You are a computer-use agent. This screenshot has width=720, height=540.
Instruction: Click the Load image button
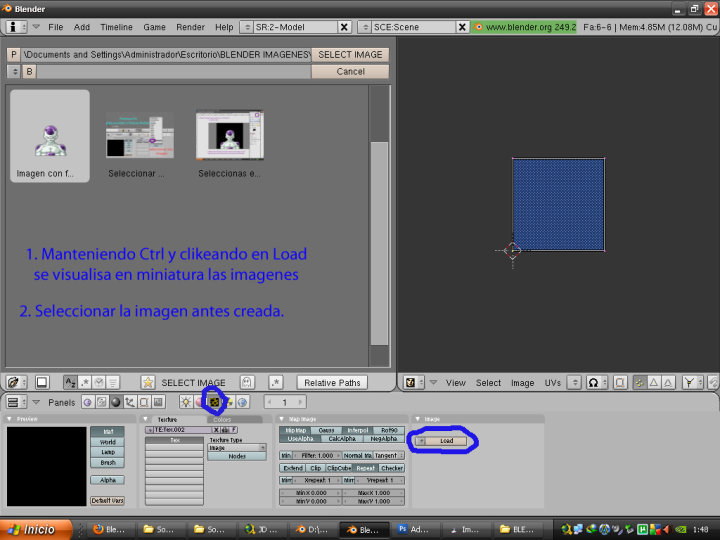(x=446, y=441)
